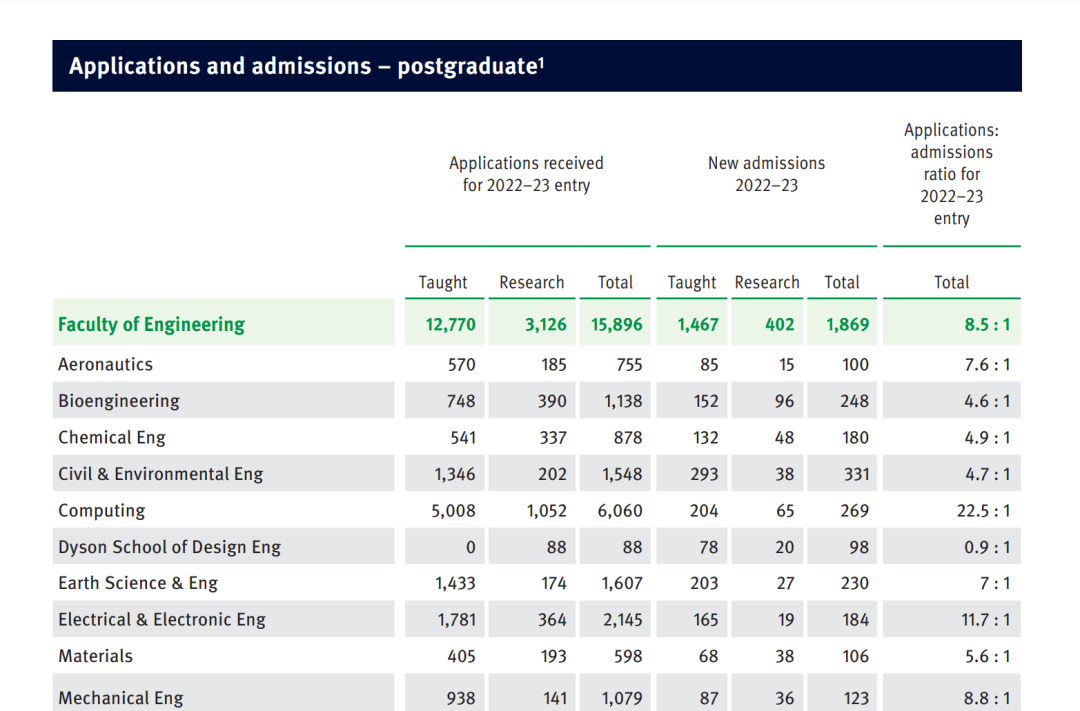Viewport: 1080px width, 711px height.
Task: Select Civil & Environmental Eng taught applications 1,346
Action: click(455, 474)
